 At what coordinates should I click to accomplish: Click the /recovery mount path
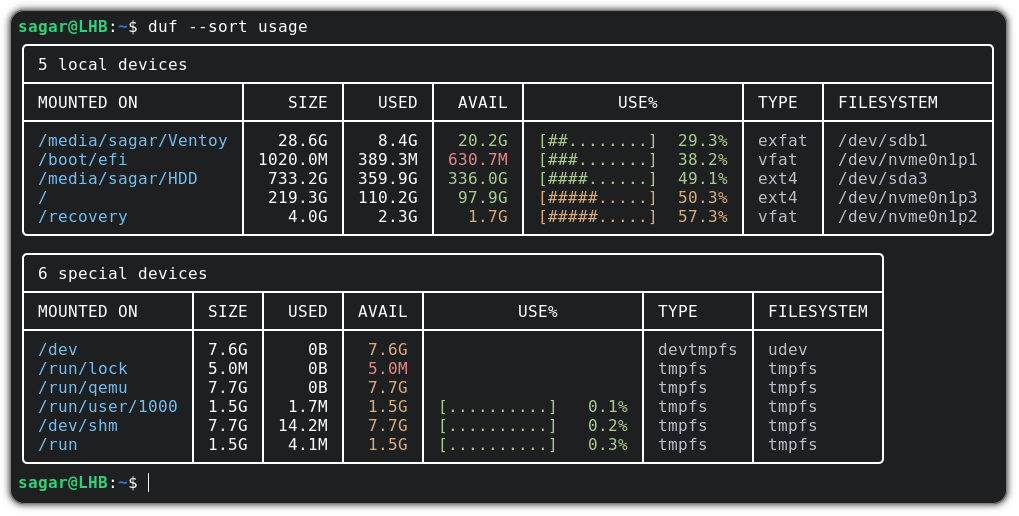(83, 217)
